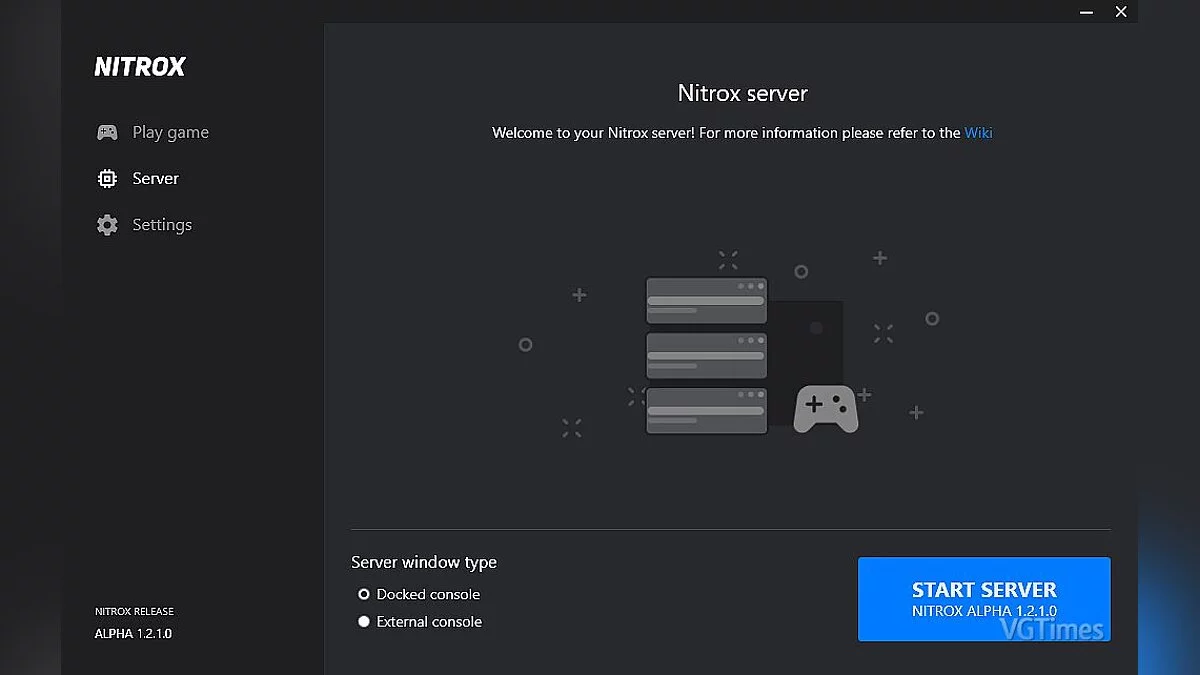This screenshot has width=1200, height=675.
Task: Click the server stack illustration
Action: [706, 355]
